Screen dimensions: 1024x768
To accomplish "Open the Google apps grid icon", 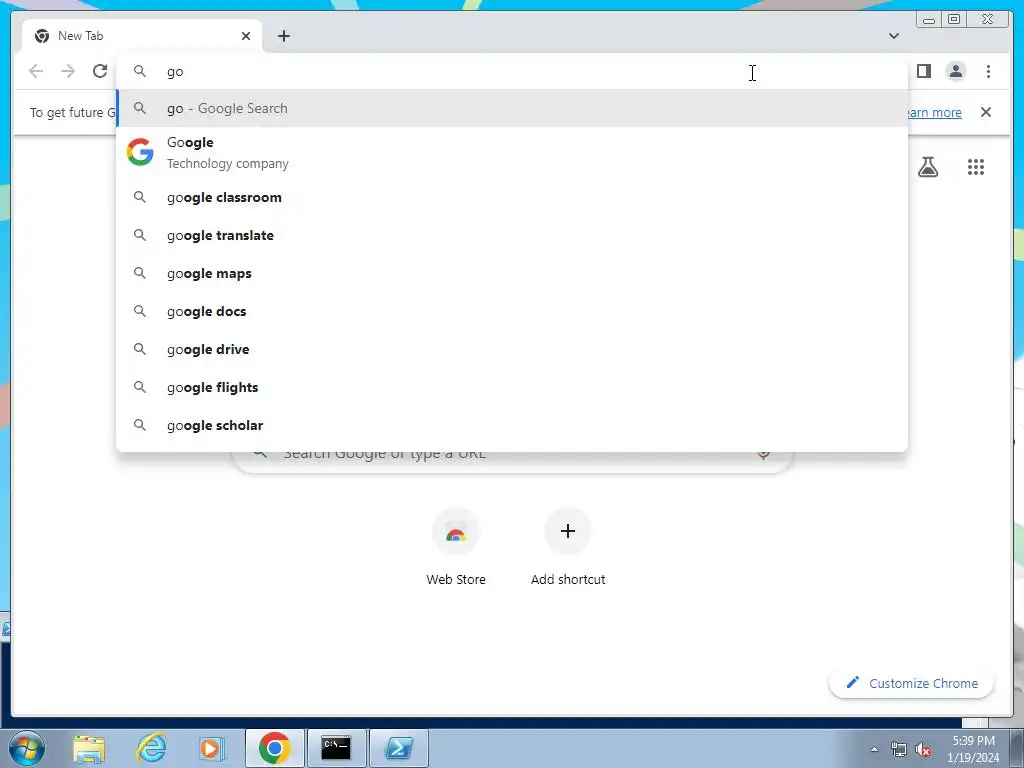I will 976,167.
